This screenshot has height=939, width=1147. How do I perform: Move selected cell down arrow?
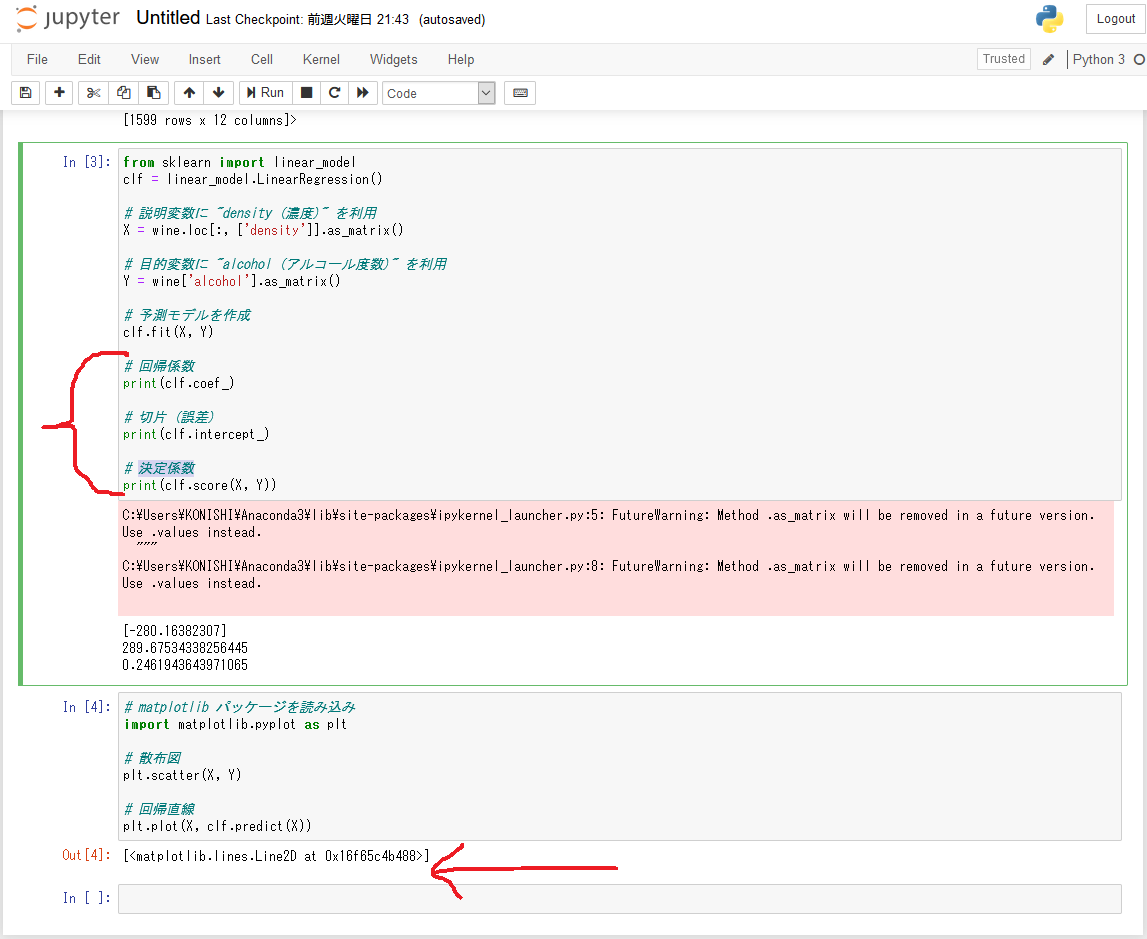(x=218, y=93)
